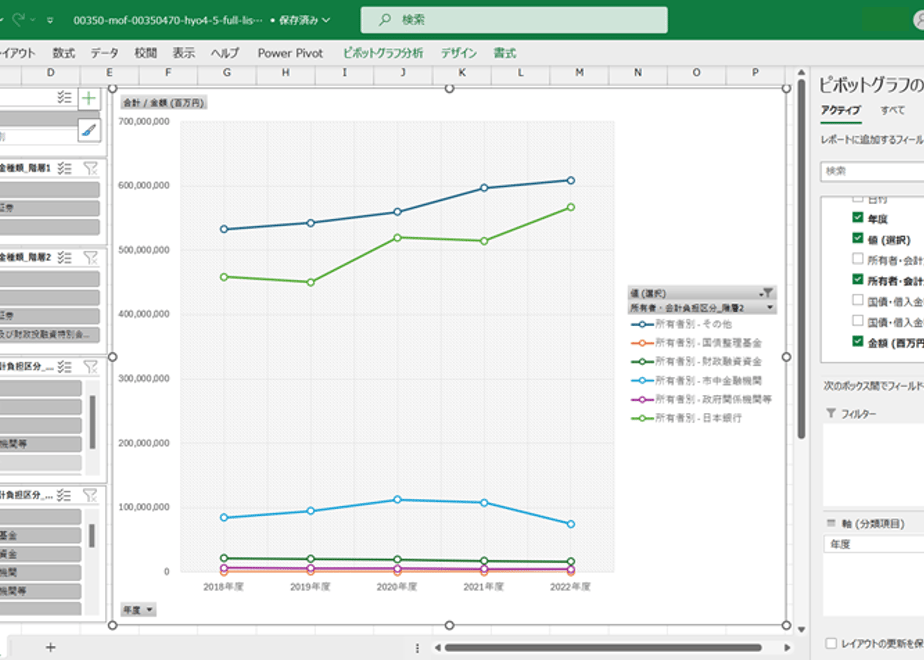Viewport: 924px width, 660px height.
Task: Clear the filter on the 階層1 slicer
Action: (90, 169)
